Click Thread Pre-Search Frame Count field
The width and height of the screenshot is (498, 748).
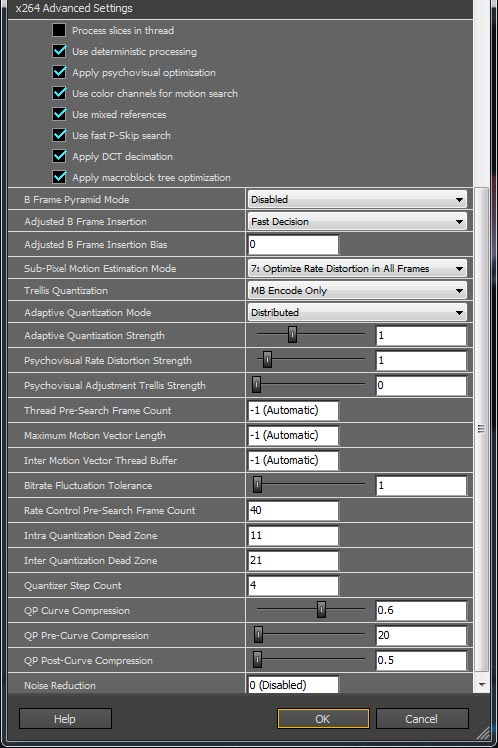pyautogui.click(x=293, y=410)
